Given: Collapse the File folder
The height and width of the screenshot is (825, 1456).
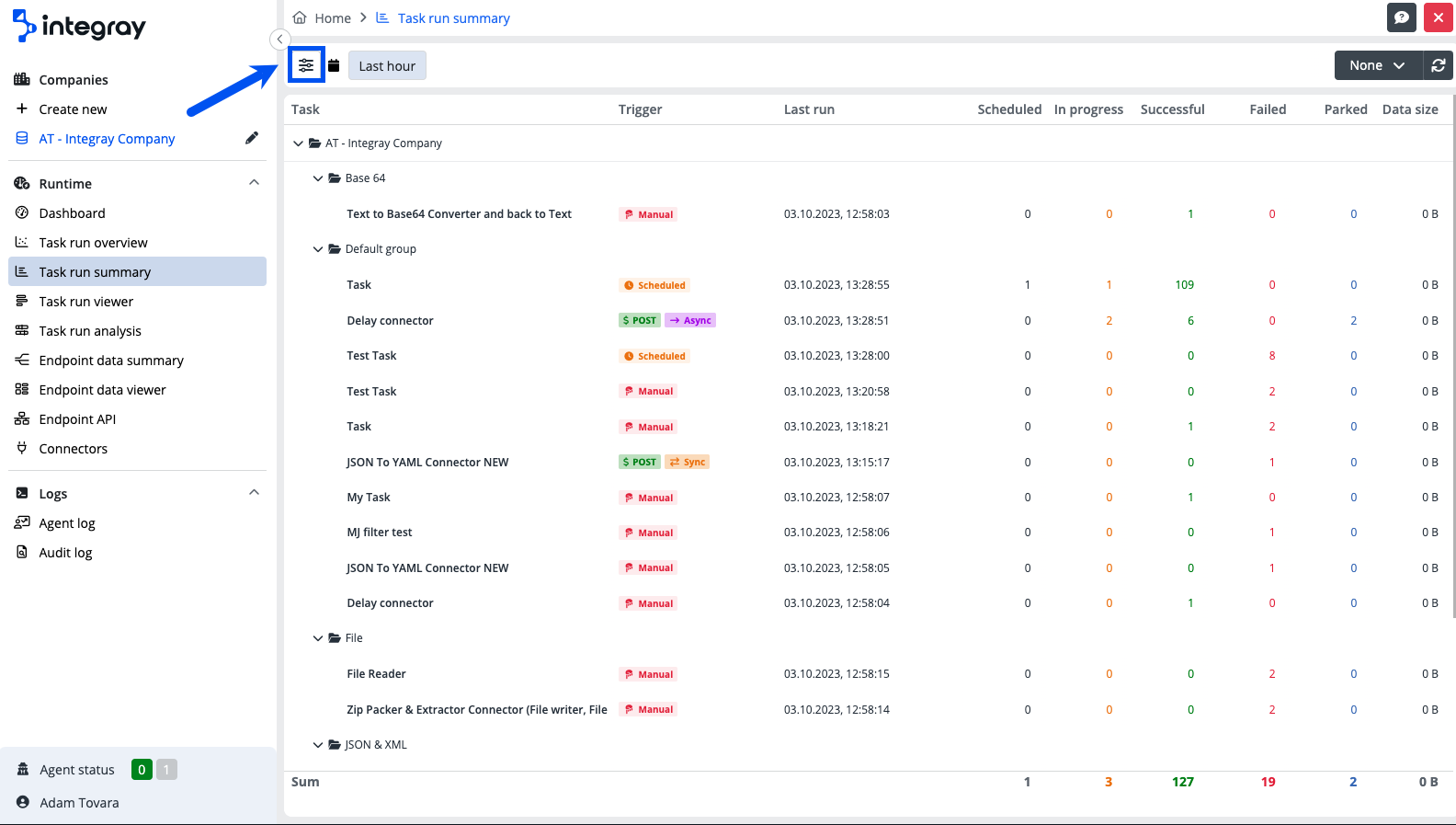Looking at the screenshot, I should pyautogui.click(x=318, y=638).
